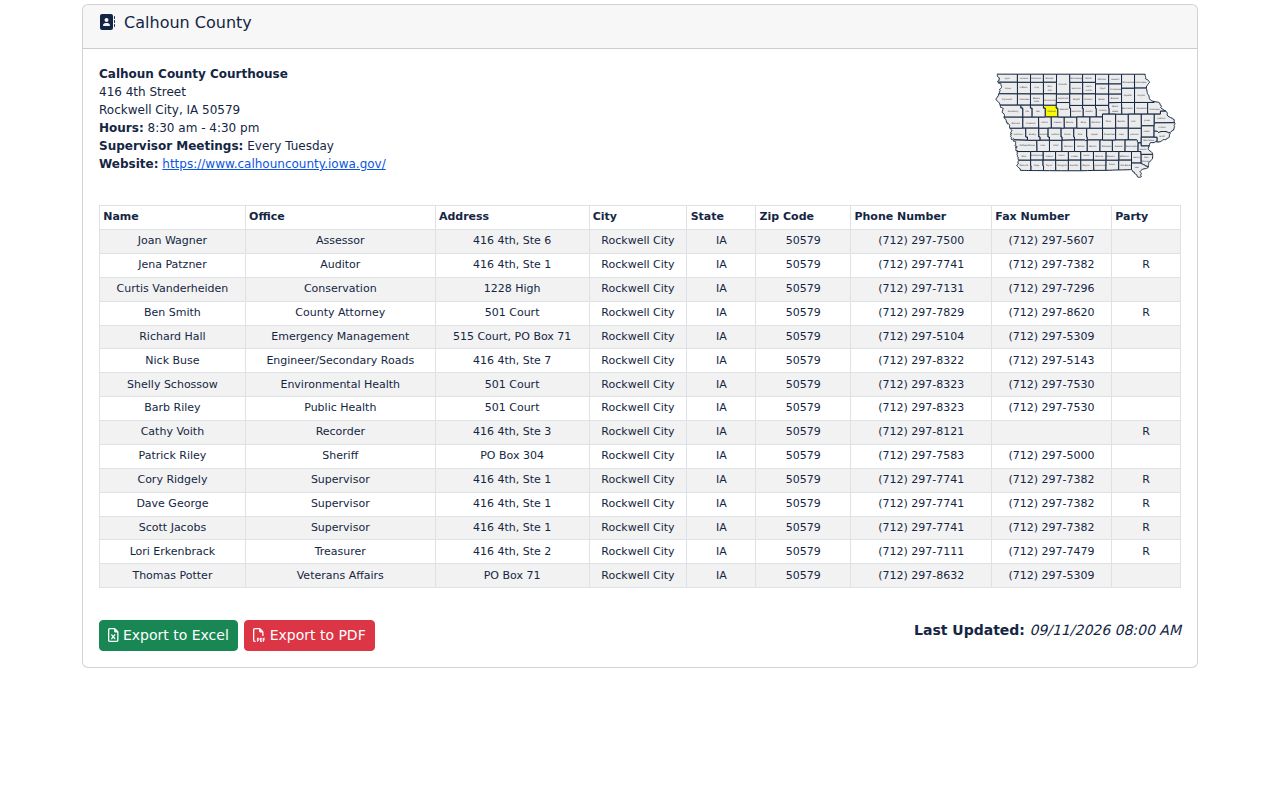Click the County Attorney office cell

tap(340, 313)
